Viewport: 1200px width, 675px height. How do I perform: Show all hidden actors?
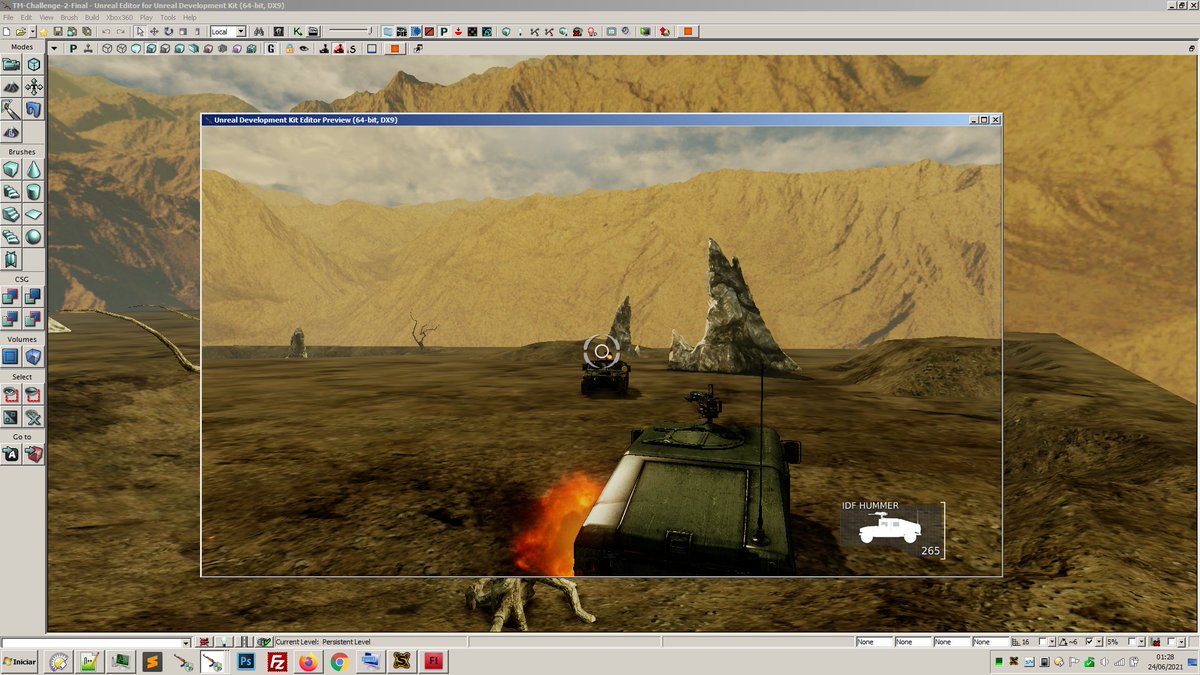[x=33, y=416]
